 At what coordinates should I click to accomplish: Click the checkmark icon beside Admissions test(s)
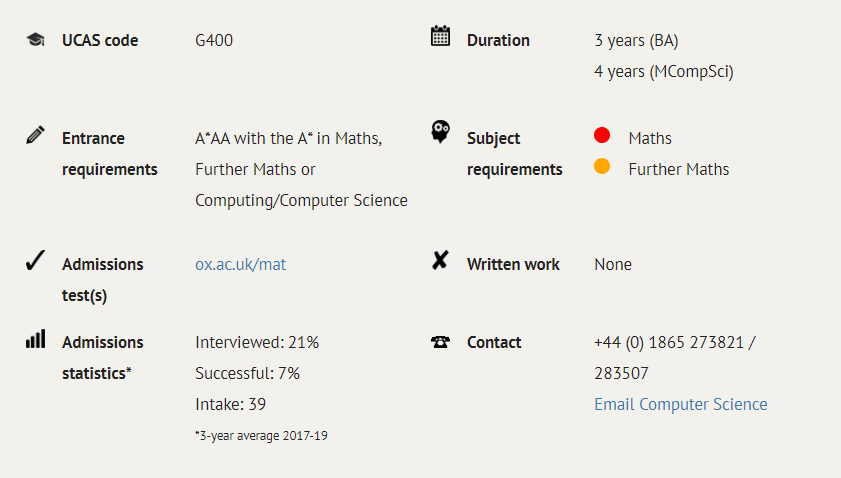[35, 260]
